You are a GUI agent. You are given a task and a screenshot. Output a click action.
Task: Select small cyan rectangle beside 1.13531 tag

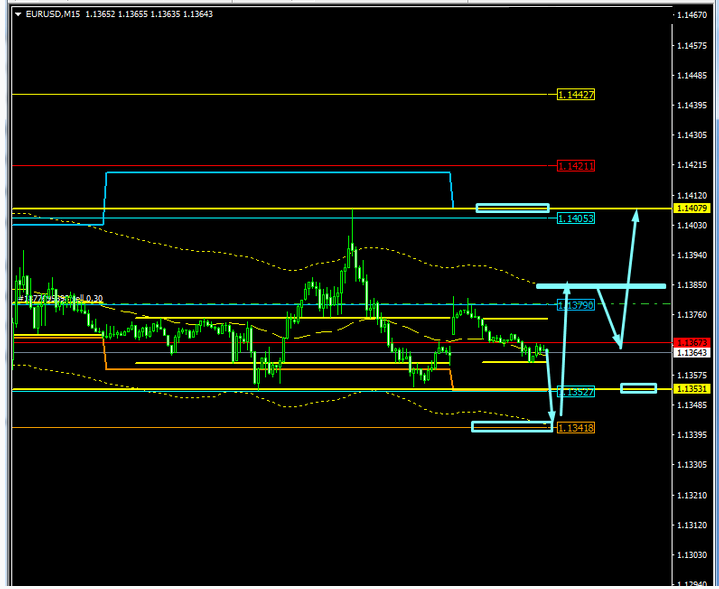tap(638, 388)
